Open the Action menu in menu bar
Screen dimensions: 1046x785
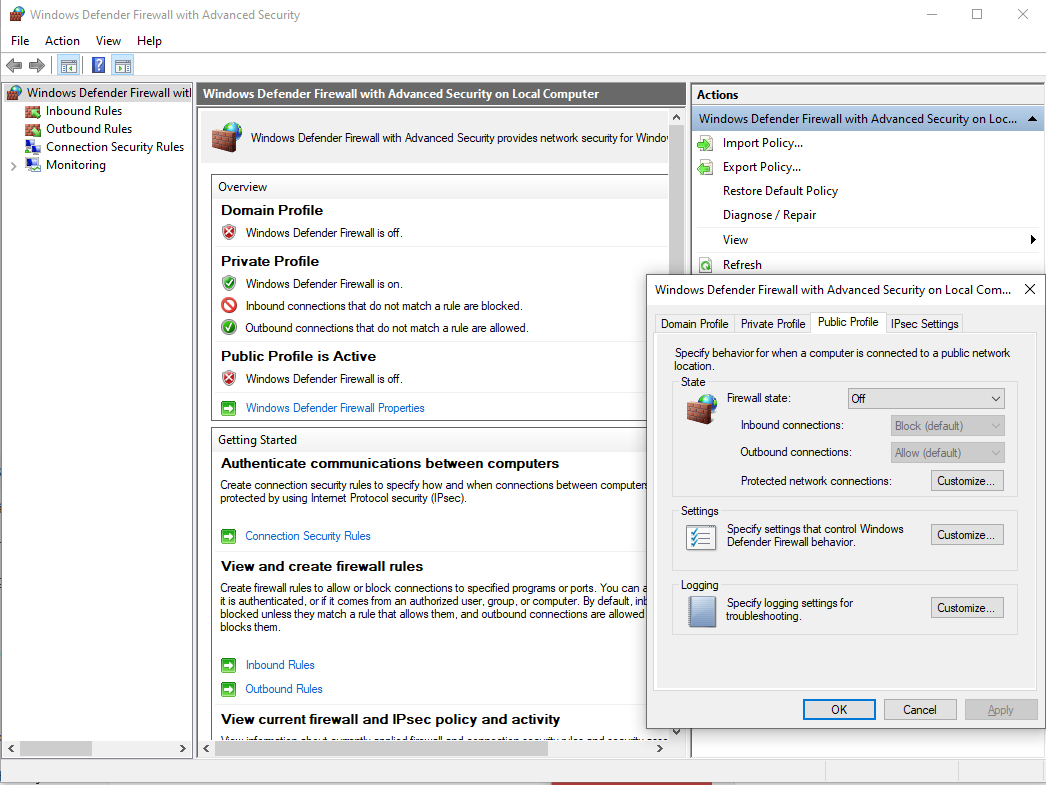62,41
